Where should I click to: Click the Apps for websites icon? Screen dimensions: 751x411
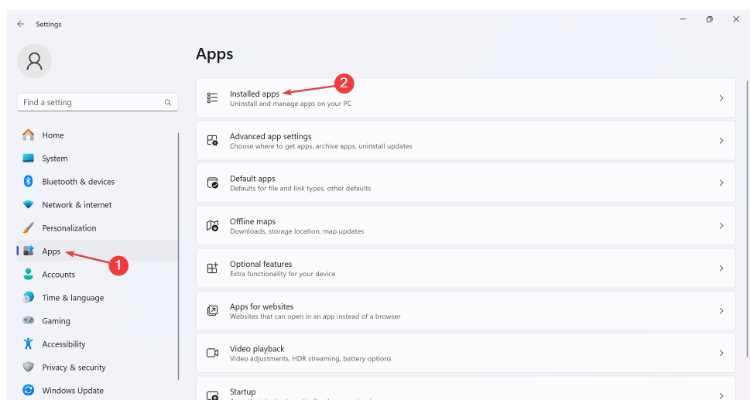(x=211, y=311)
